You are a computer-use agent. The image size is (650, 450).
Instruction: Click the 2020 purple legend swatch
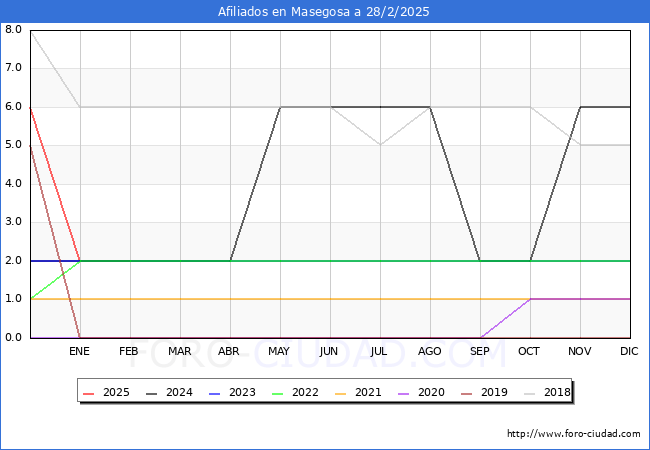(404, 393)
